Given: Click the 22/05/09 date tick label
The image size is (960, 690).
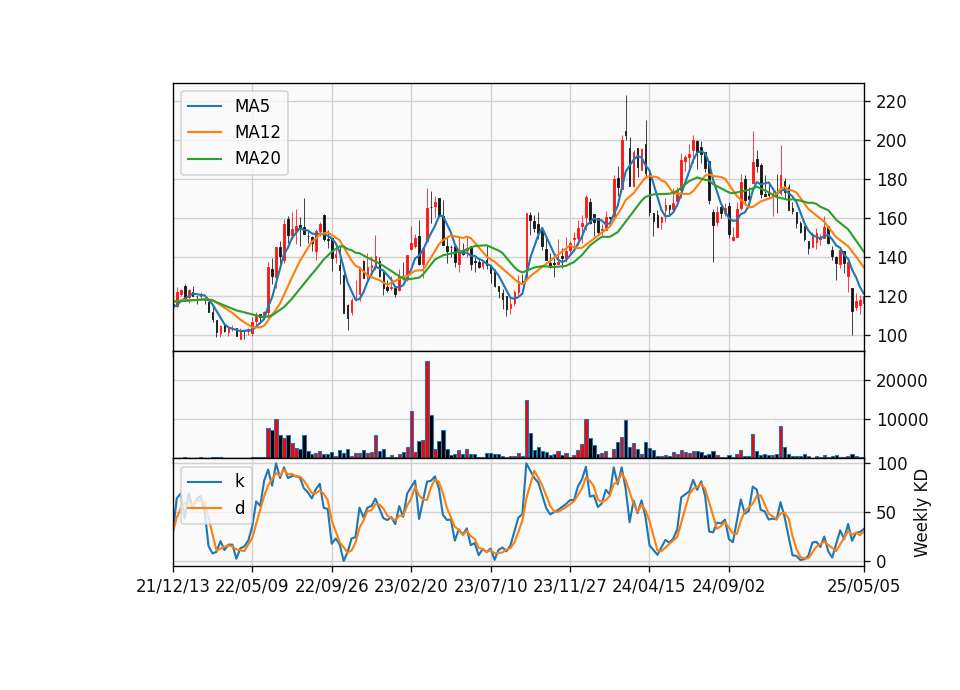Looking at the screenshot, I should tap(252, 586).
